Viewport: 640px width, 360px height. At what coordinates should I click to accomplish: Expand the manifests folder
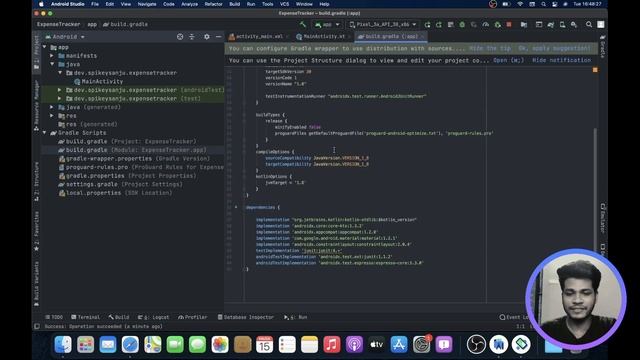pyautogui.click(x=52, y=56)
